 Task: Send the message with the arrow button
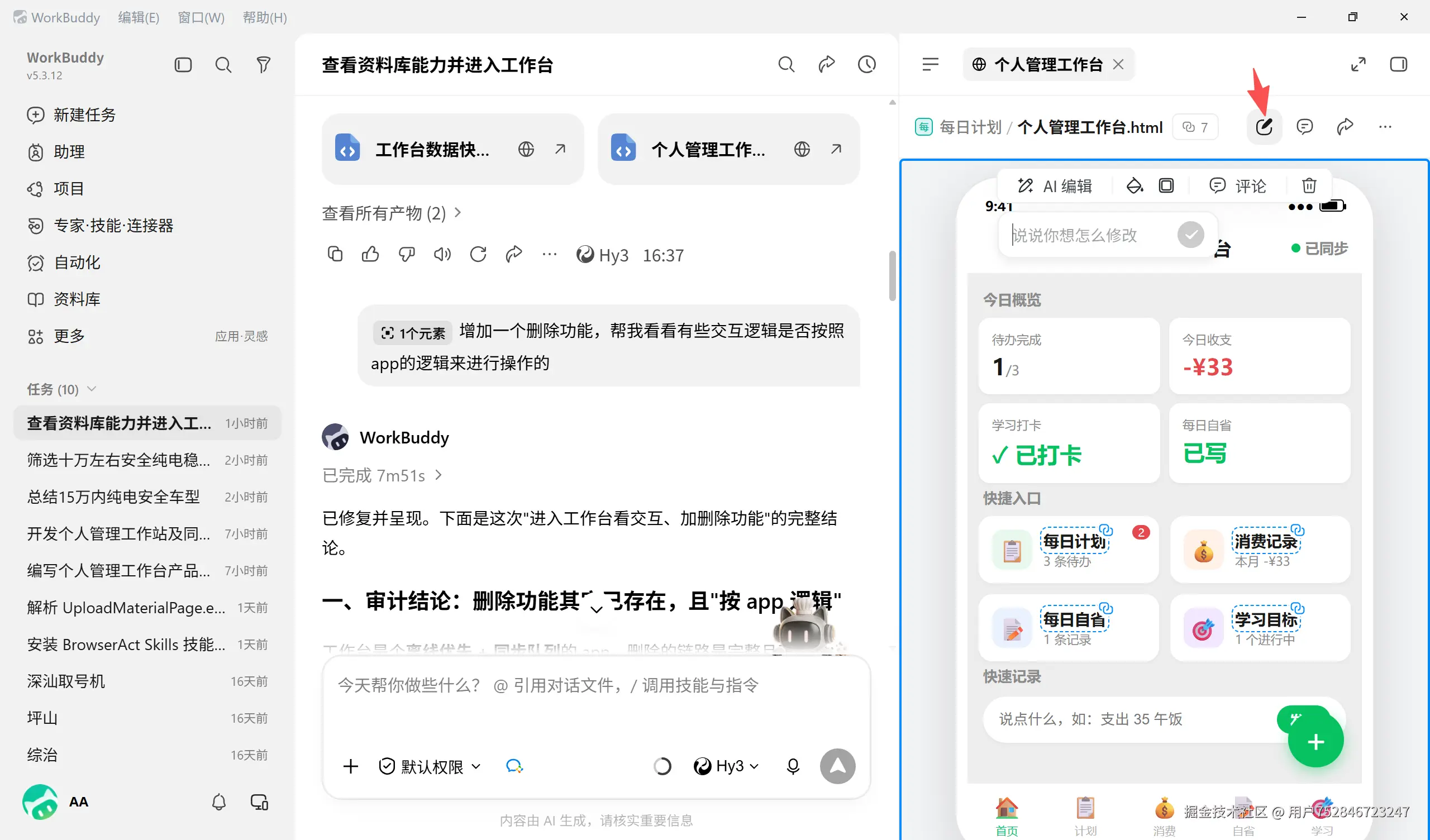pos(837,766)
